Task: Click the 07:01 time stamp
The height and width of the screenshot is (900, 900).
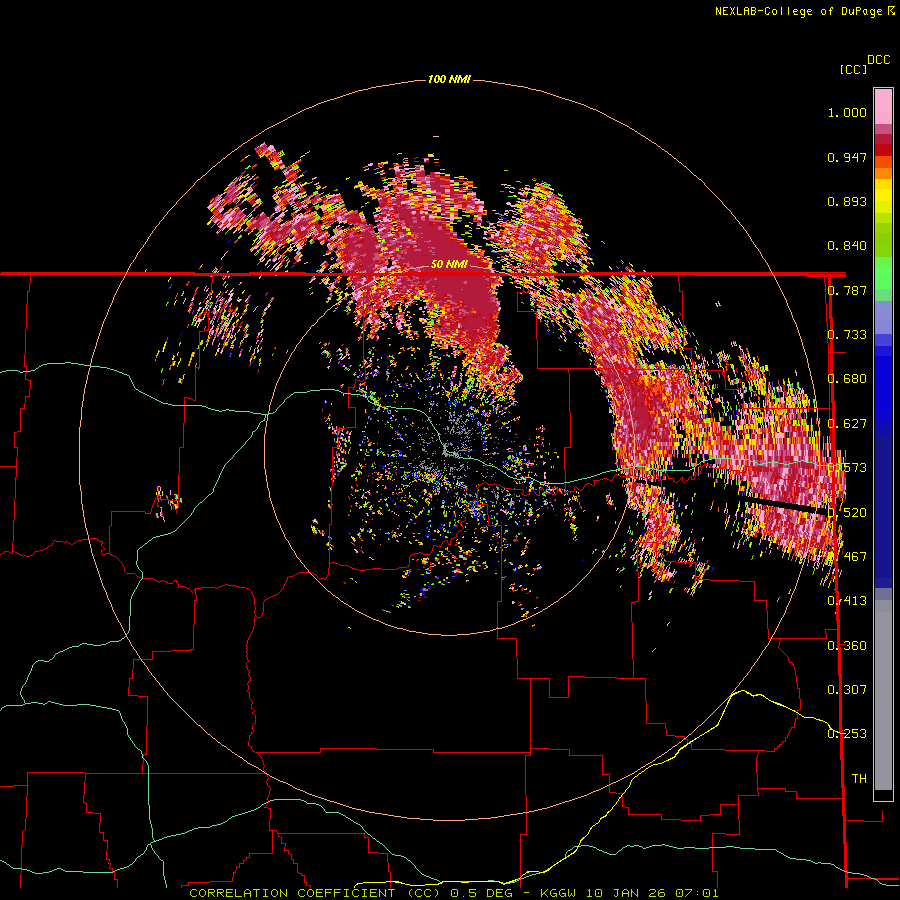Action: click(696, 893)
